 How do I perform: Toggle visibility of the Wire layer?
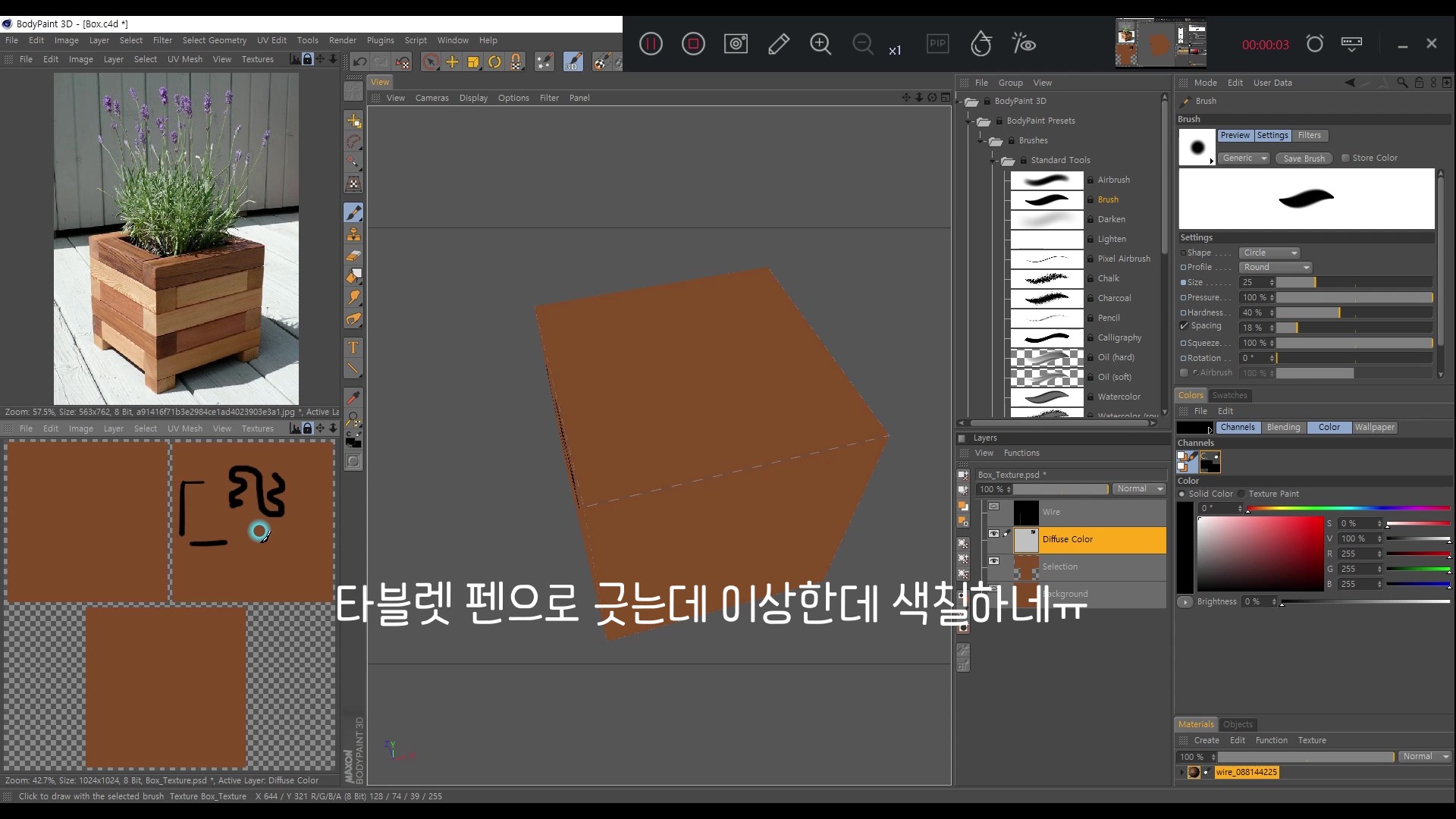point(993,507)
